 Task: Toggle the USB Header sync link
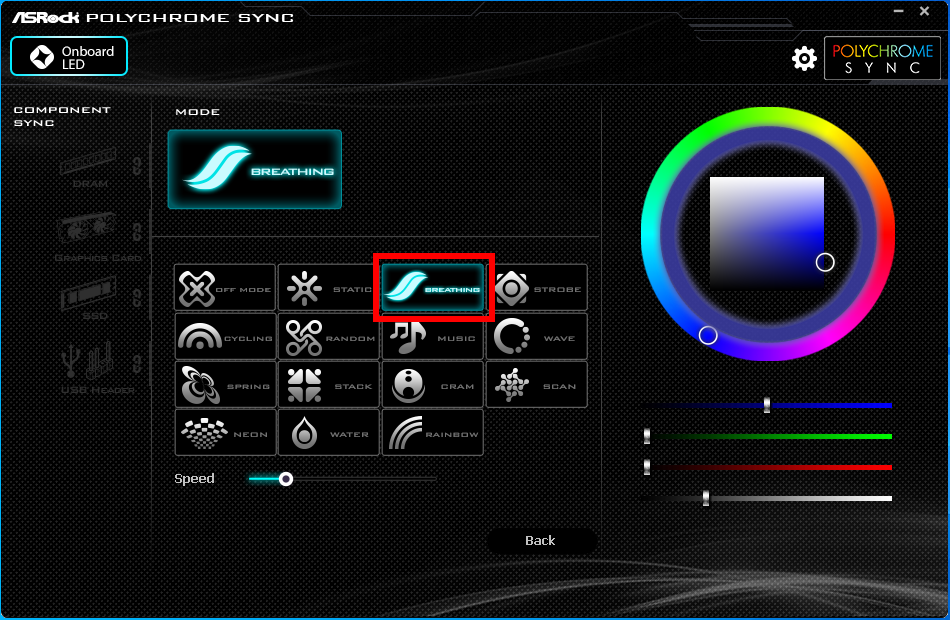[138, 363]
